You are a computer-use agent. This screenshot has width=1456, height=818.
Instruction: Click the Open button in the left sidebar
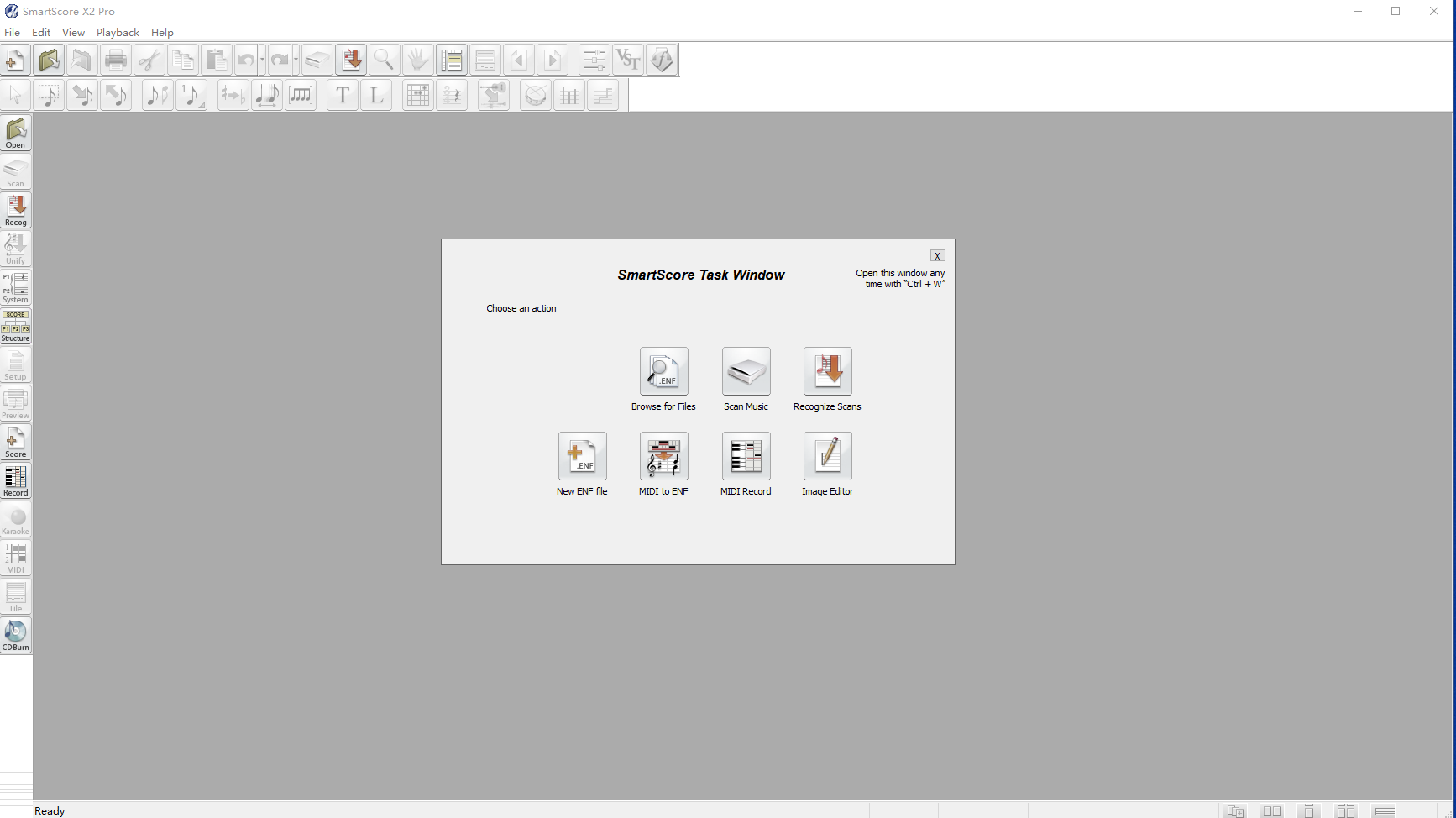tap(16, 133)
